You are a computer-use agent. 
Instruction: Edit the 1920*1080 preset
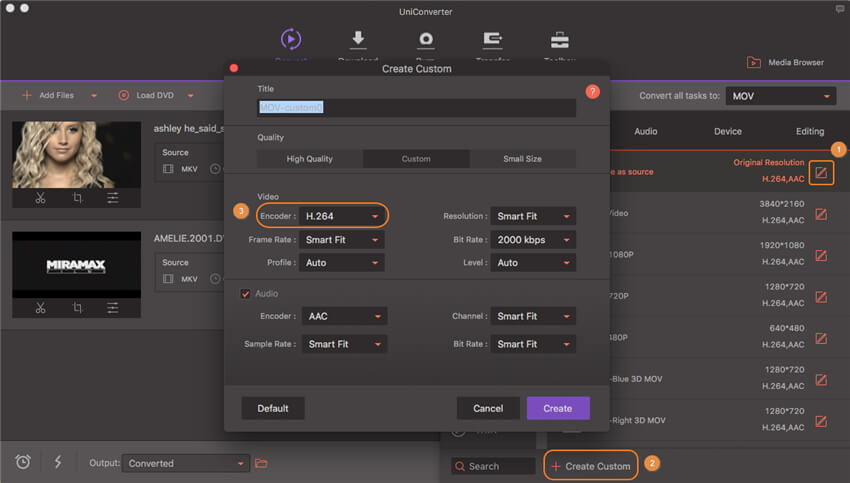coord(821,255)
